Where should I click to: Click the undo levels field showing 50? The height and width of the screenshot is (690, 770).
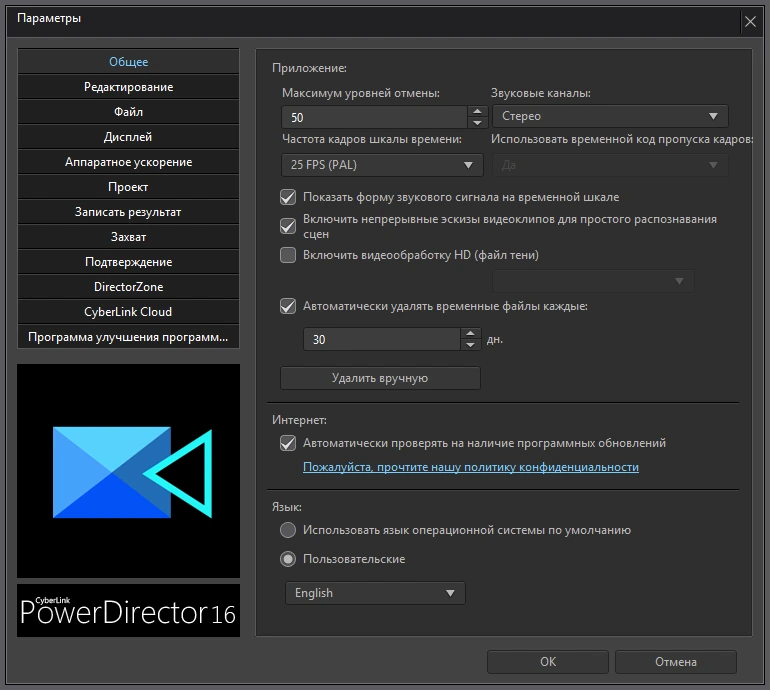[374, 117]
